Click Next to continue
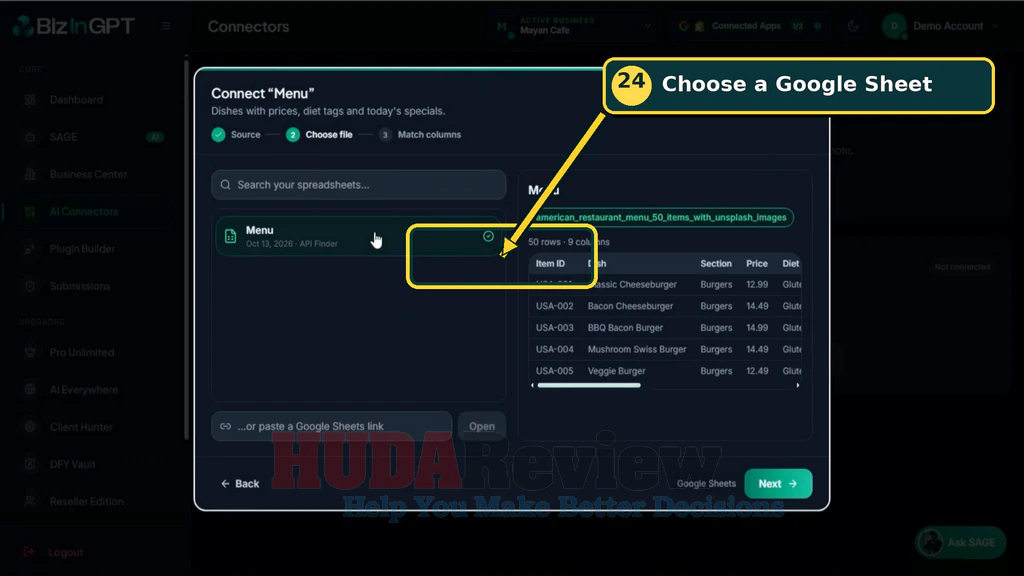Screen dimensions: 1024x576 point(778,484)
